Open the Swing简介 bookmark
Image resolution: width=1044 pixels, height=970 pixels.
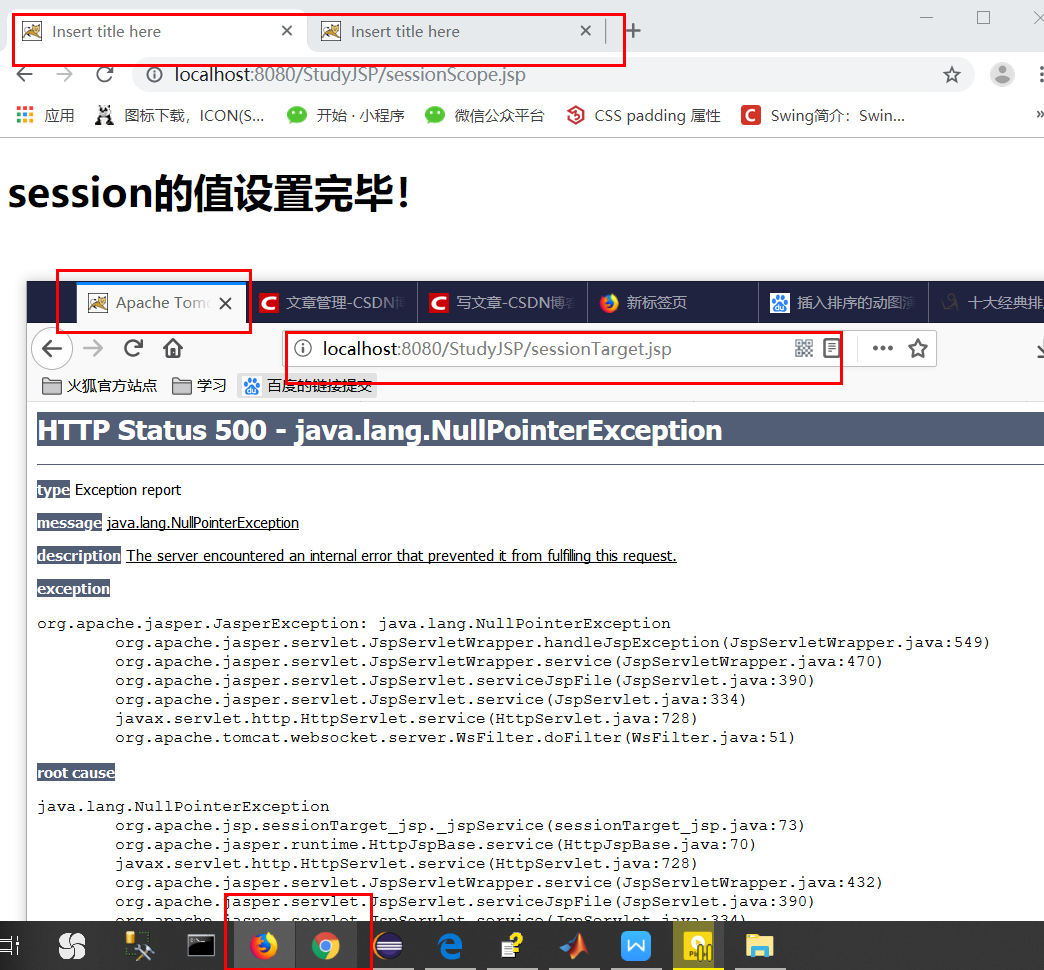823,115
